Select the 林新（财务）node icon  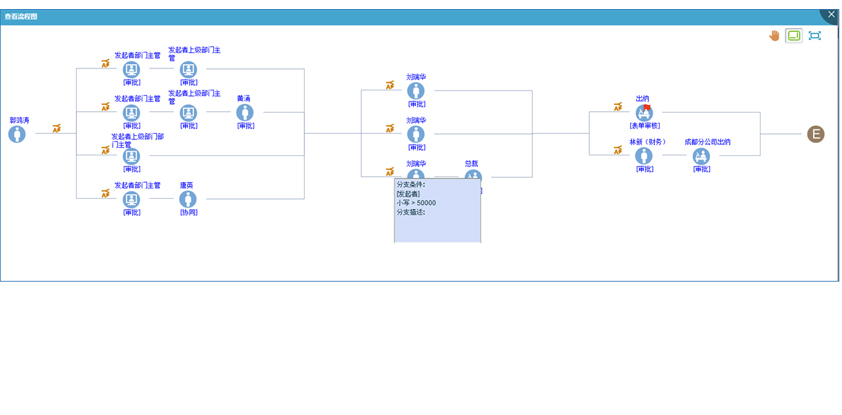click(644, 156)
